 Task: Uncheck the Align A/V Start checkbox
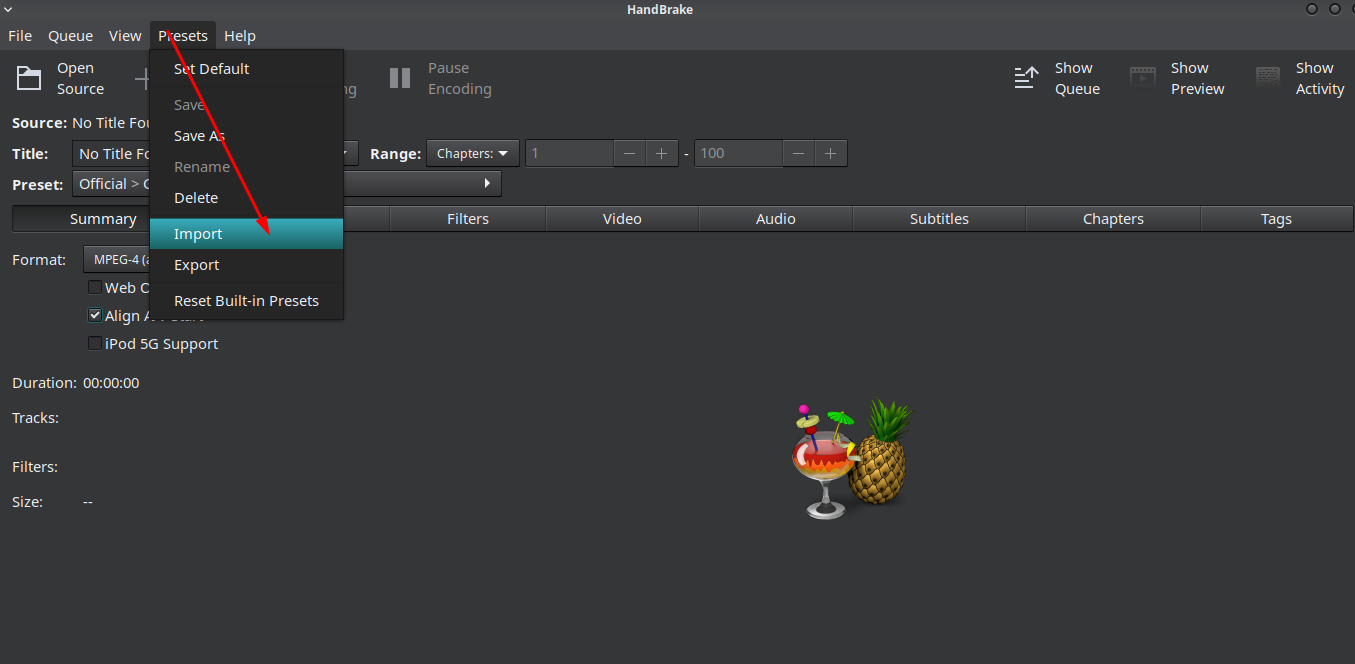pos(95,316)
